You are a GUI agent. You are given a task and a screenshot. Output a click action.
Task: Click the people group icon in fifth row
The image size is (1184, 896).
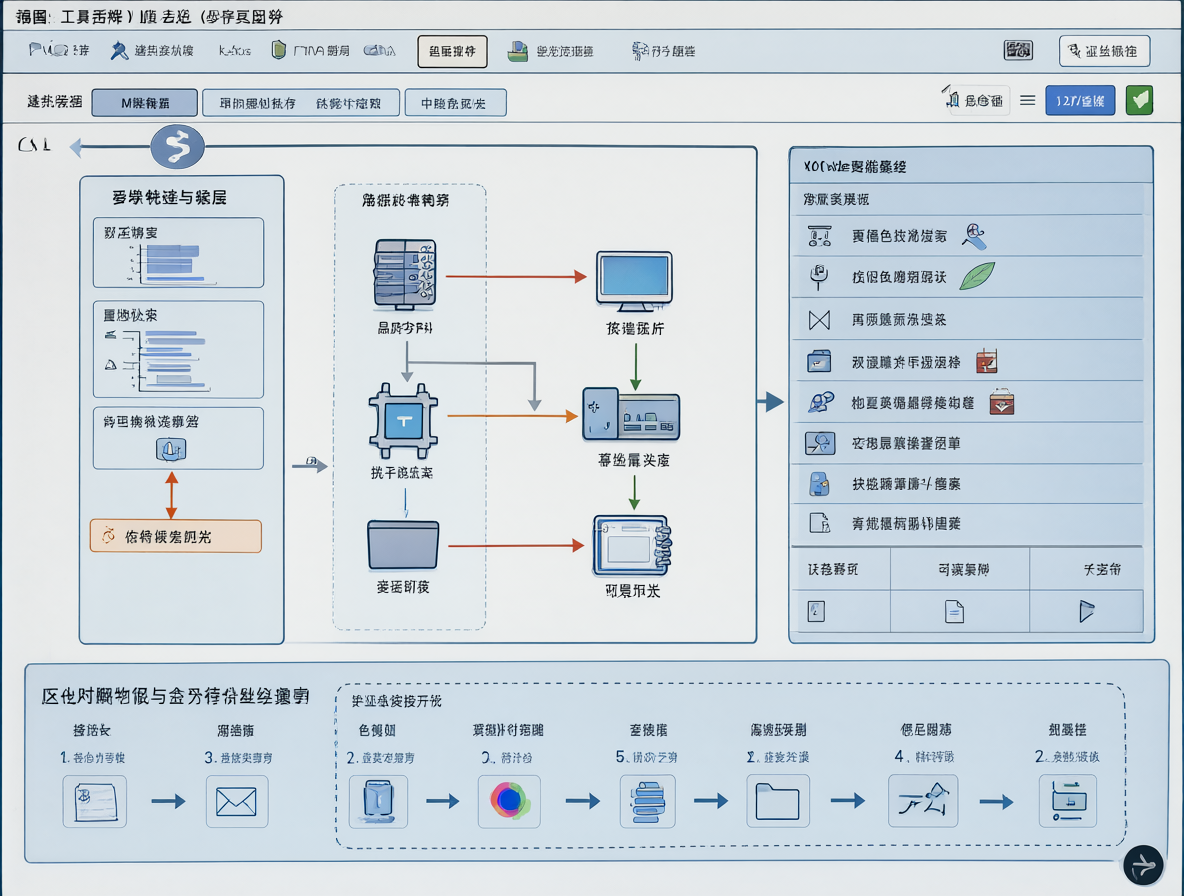pos(821,402)
